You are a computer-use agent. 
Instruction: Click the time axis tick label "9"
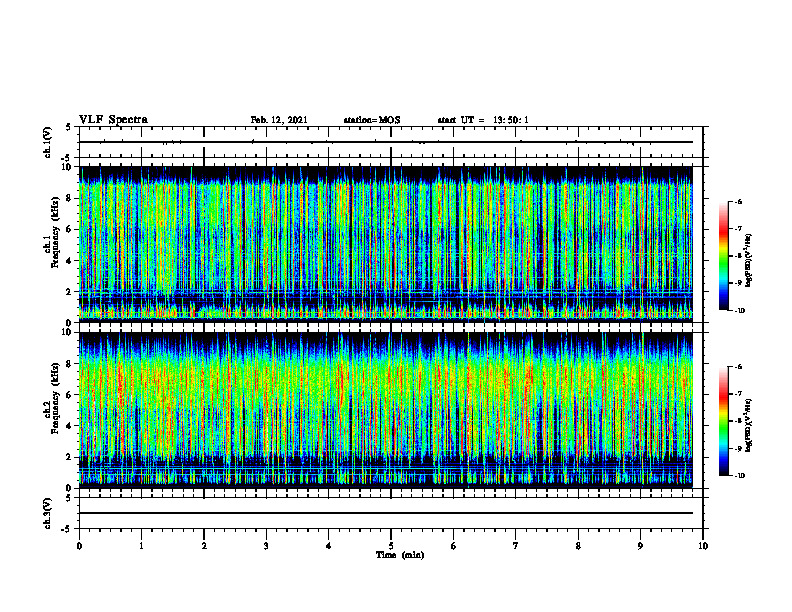(x=640, y=546)
